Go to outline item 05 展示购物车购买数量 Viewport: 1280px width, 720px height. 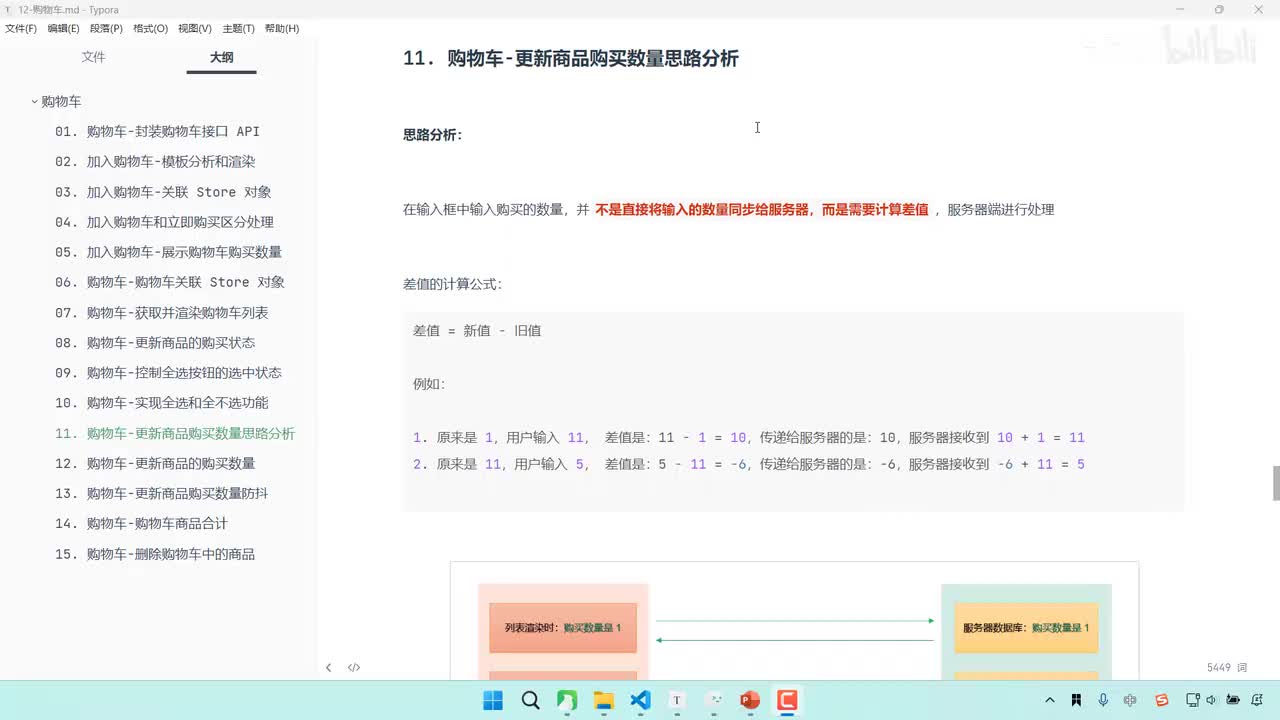168,252
